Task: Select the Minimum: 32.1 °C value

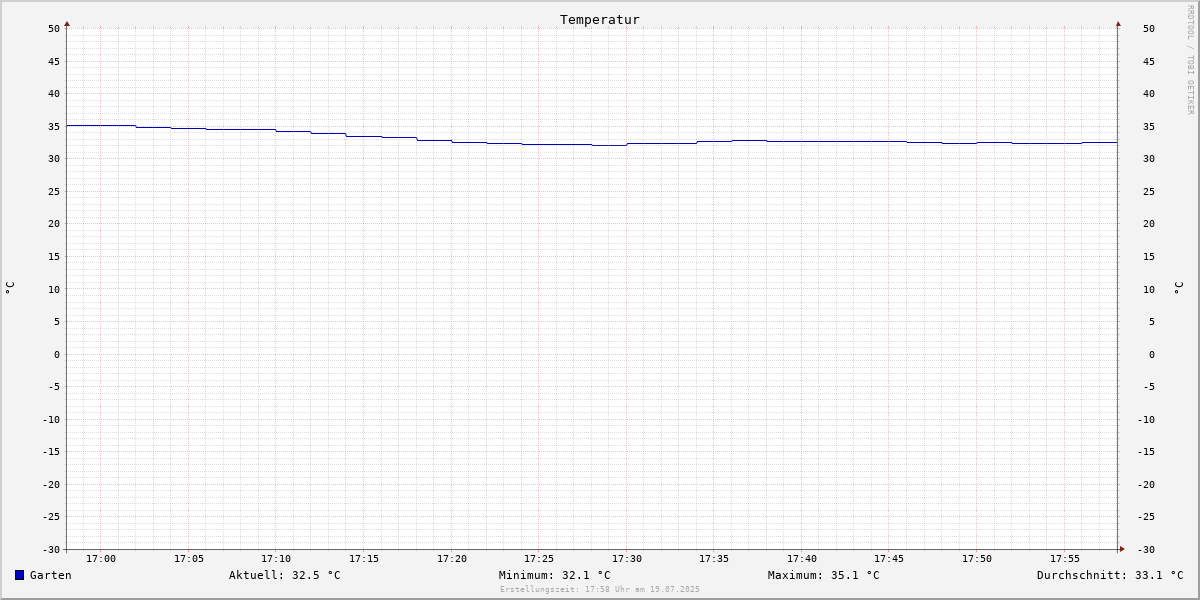Action: click(x=555, y=575)
